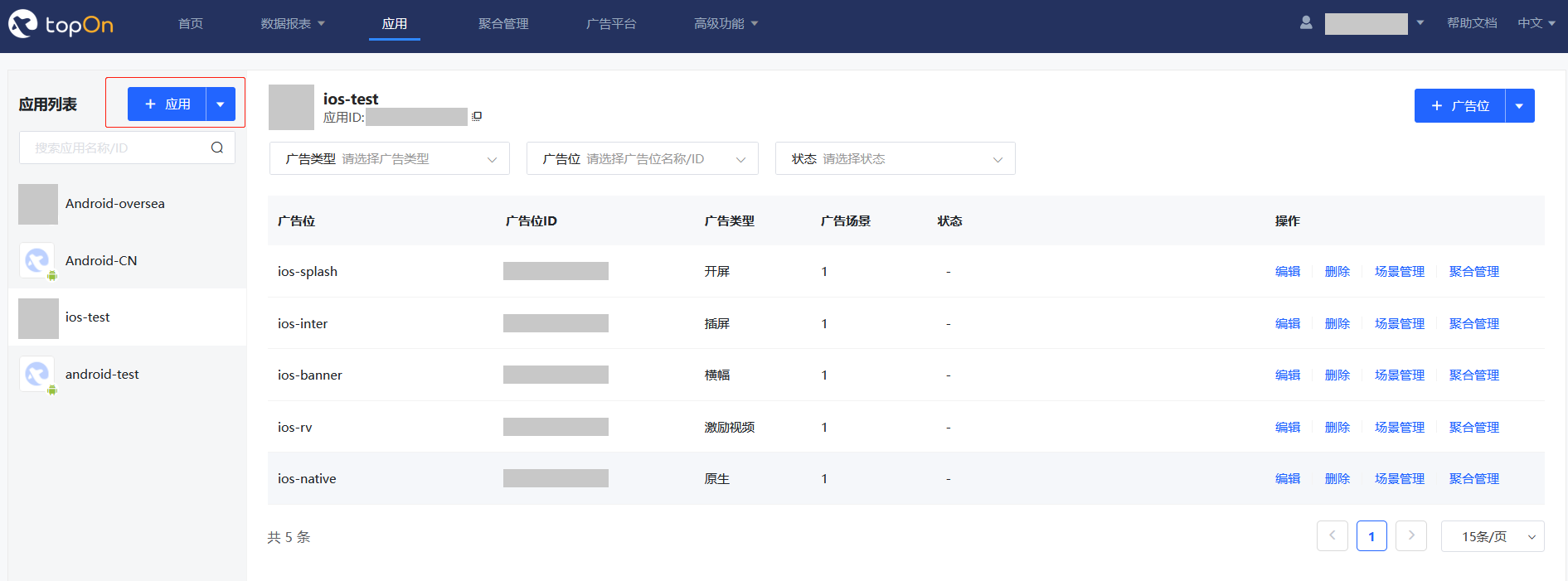Open 场景管理 for ios-native
The image size is (1568, 581).
tap(1400, 478)
